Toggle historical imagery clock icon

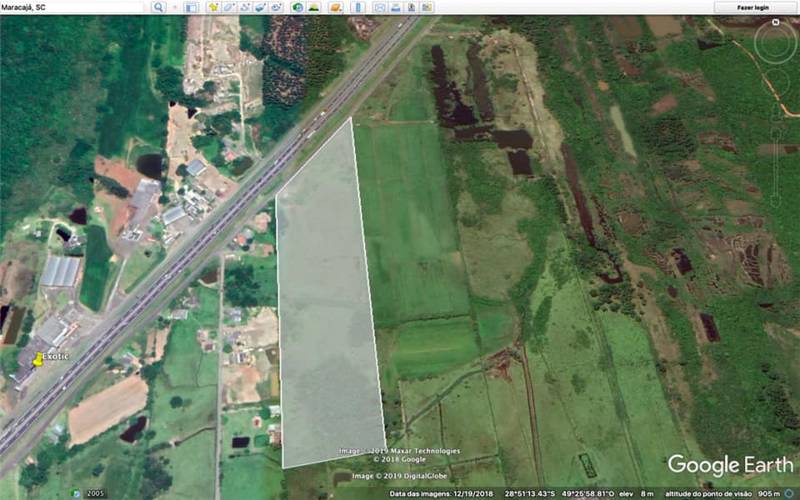tap(298, 7)
